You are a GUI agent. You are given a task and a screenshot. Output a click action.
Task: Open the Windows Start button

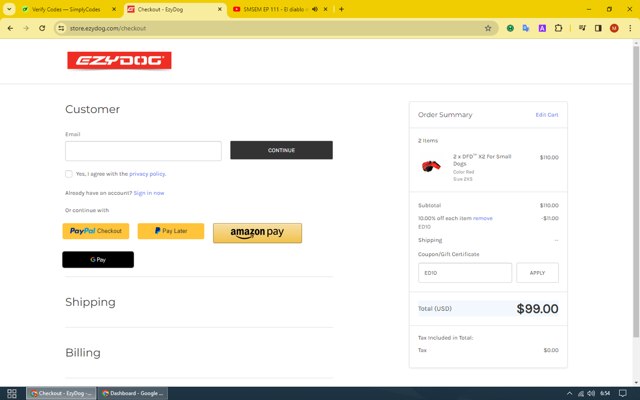pos(11,393)
